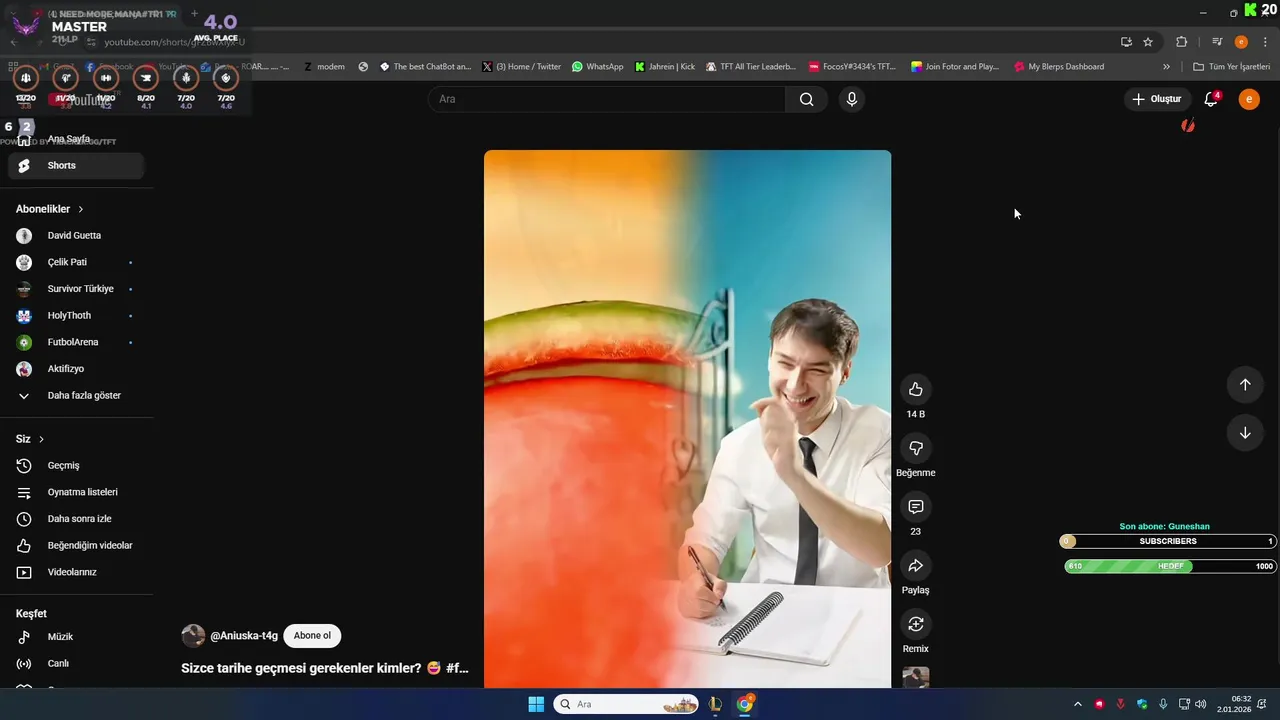Show more bookmarks with the double chevron

point(1166,67)
